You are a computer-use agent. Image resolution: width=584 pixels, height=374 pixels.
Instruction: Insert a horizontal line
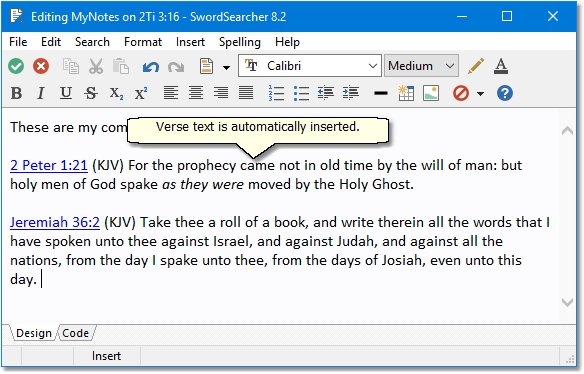(381, 93)
